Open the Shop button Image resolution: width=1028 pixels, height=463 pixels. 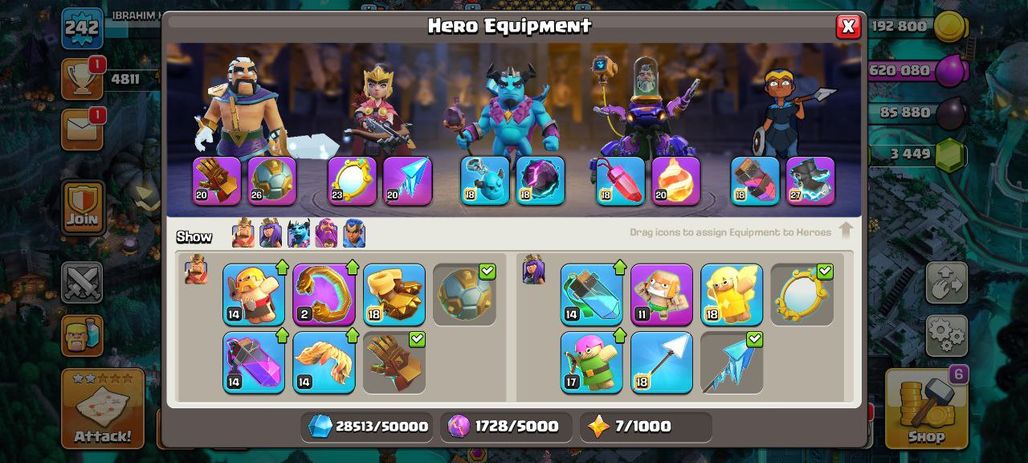(926, 409)
